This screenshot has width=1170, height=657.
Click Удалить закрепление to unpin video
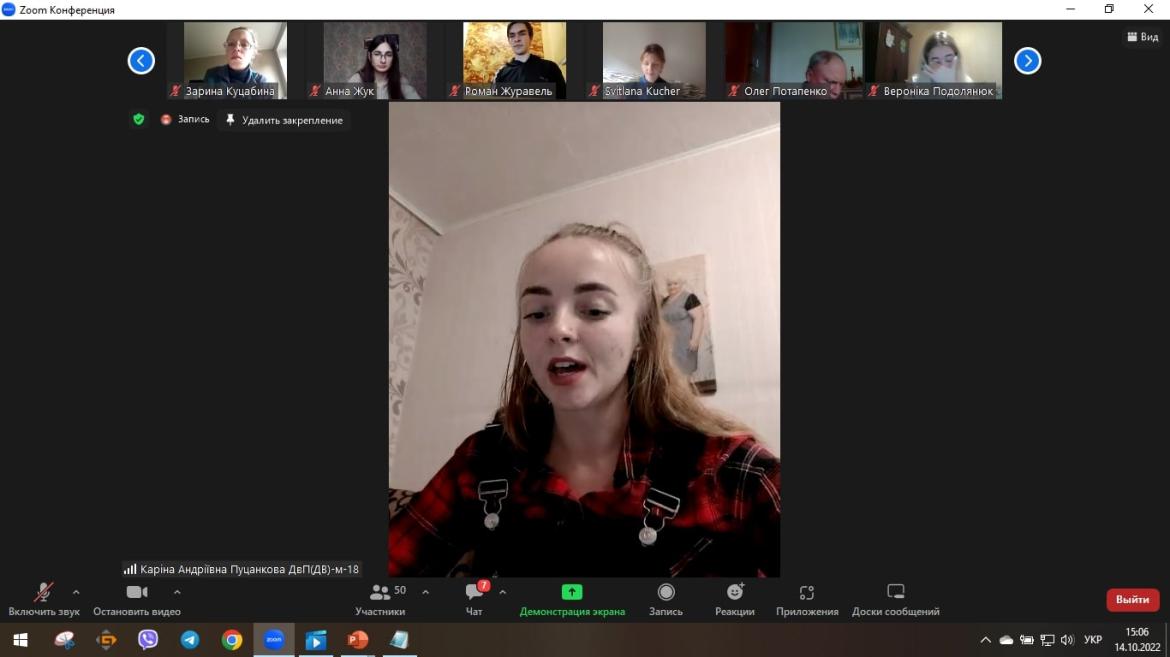tap(284, 120)
